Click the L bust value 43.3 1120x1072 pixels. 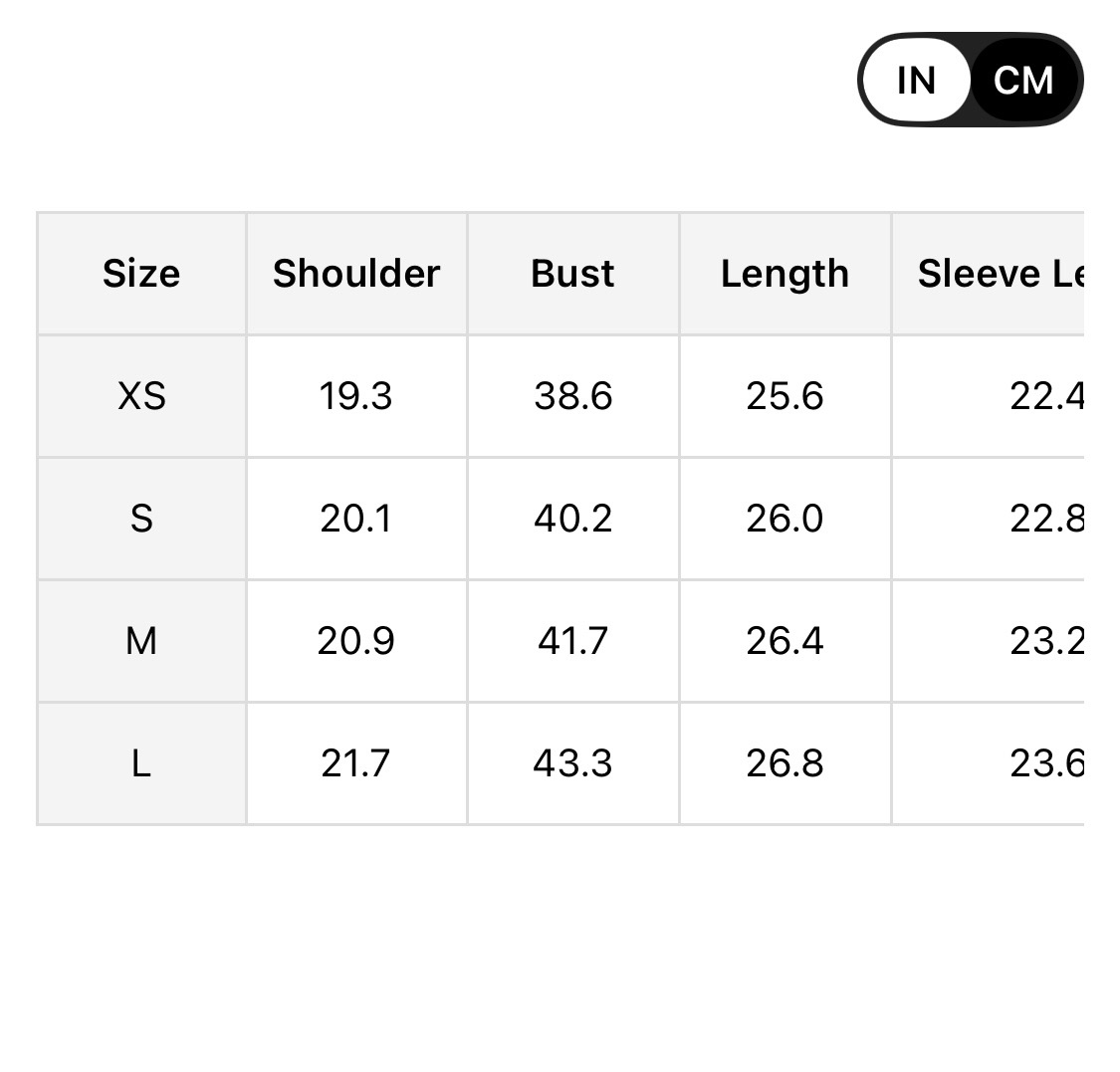[572, 763]
